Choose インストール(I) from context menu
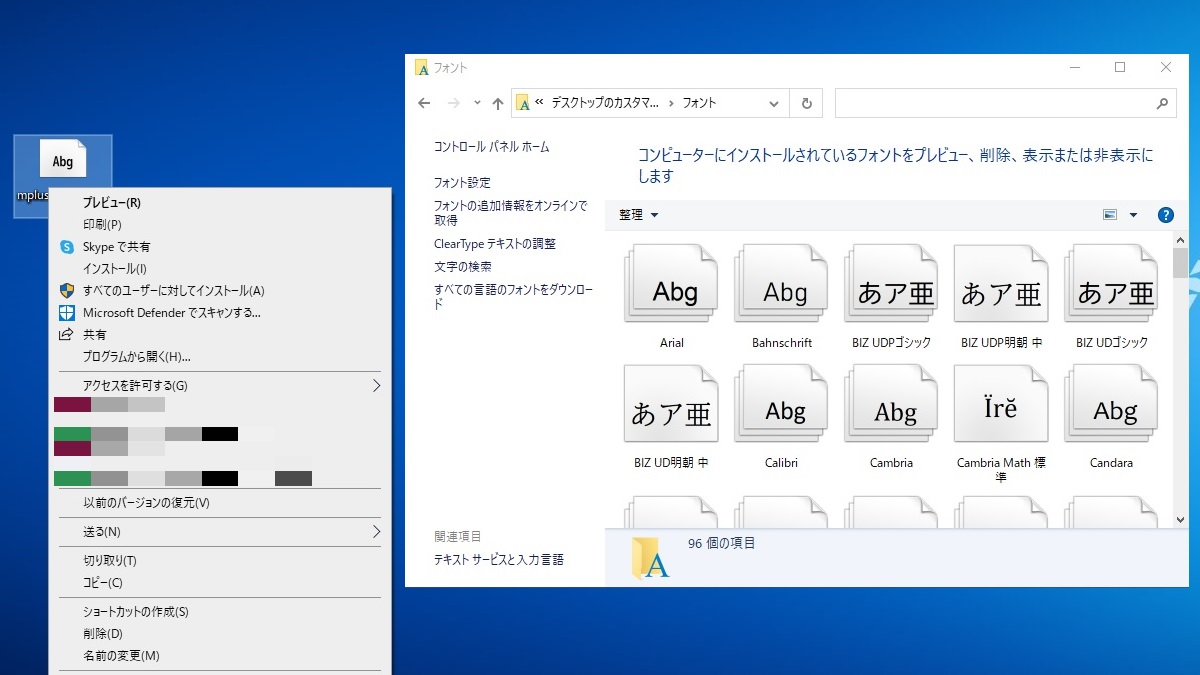Viewport: 1200px width, 675px height. 115,268
